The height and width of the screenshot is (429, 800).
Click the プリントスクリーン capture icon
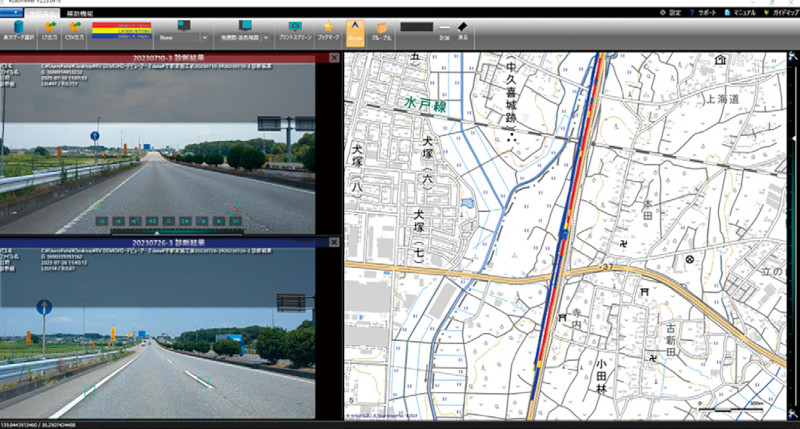click(x=295, y=29)
